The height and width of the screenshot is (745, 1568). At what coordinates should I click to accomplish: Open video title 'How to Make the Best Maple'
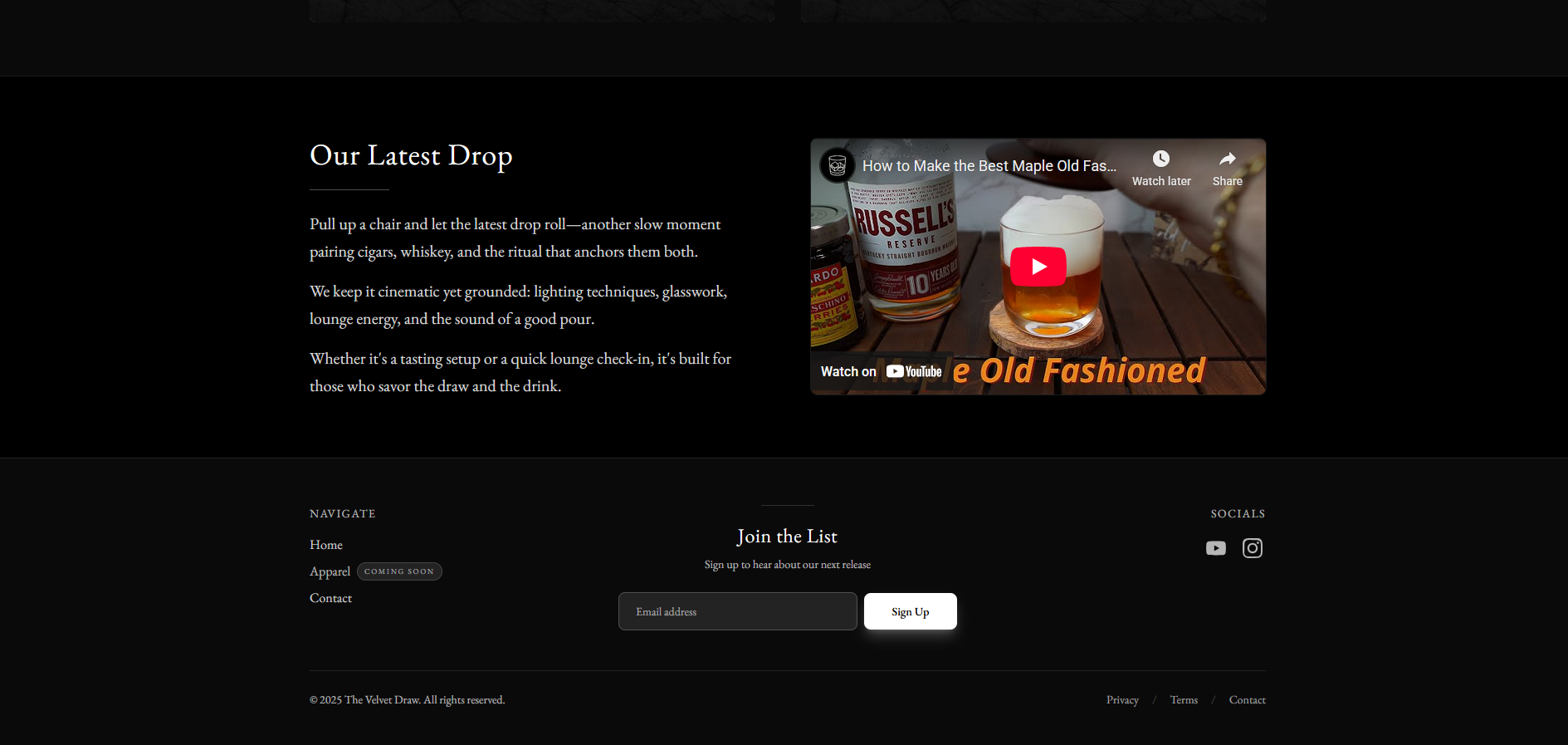pyautogui.click(x=989, y=166)
